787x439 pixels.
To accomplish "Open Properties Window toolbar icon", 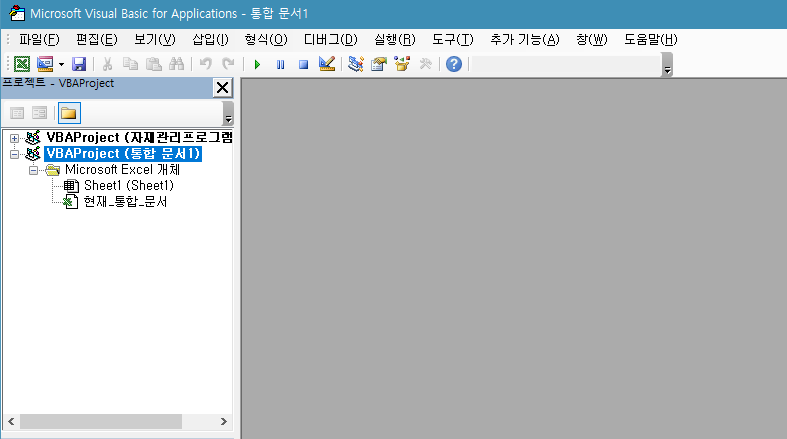I will pos(379,64).
